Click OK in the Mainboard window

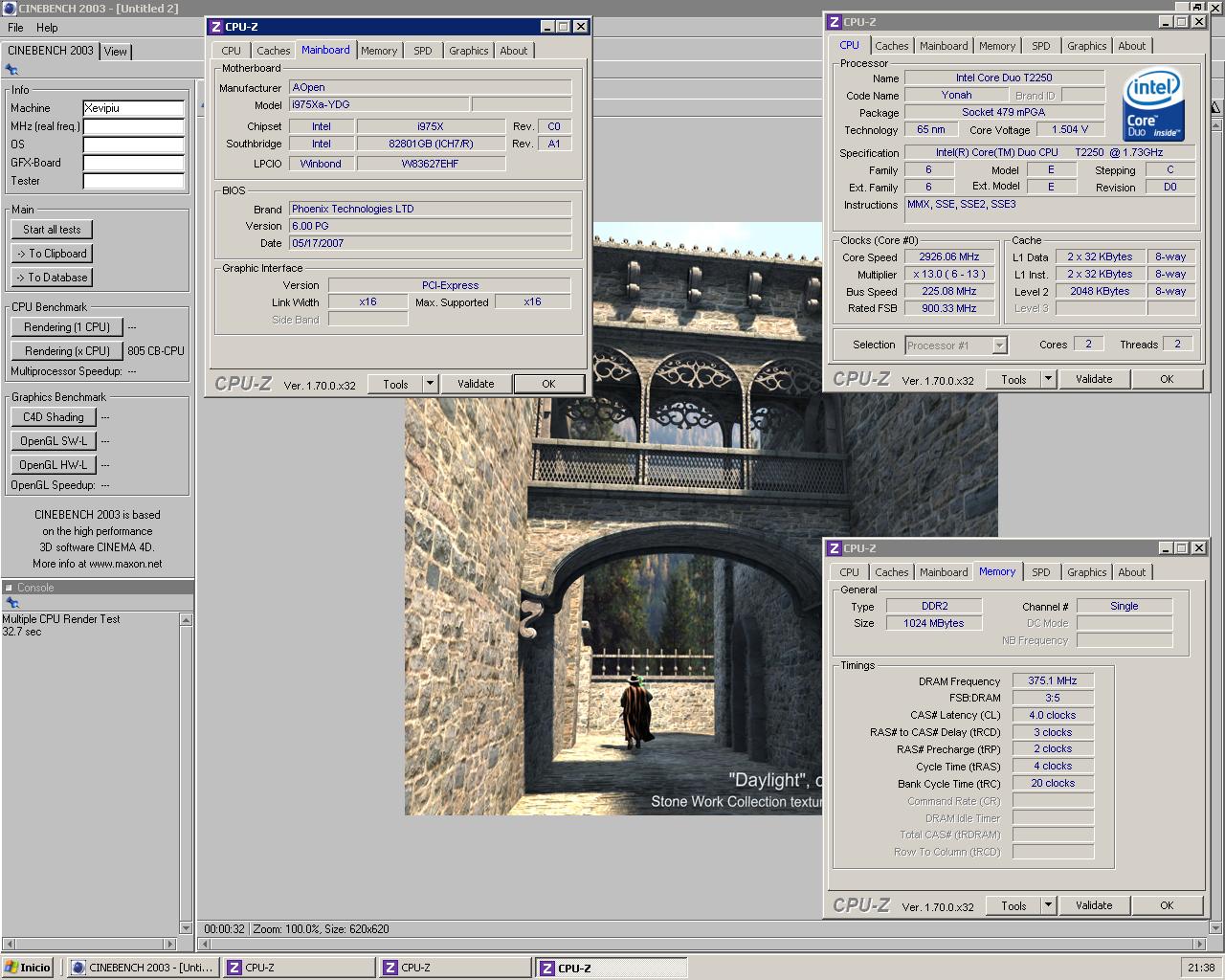click(x=548, y=384)
